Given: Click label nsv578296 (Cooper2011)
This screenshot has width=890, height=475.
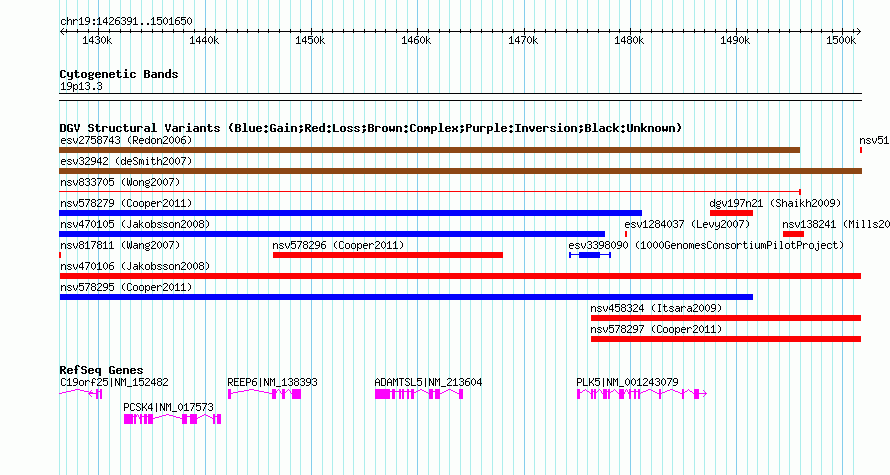Looking at the screenshot, I should [338, 245].
